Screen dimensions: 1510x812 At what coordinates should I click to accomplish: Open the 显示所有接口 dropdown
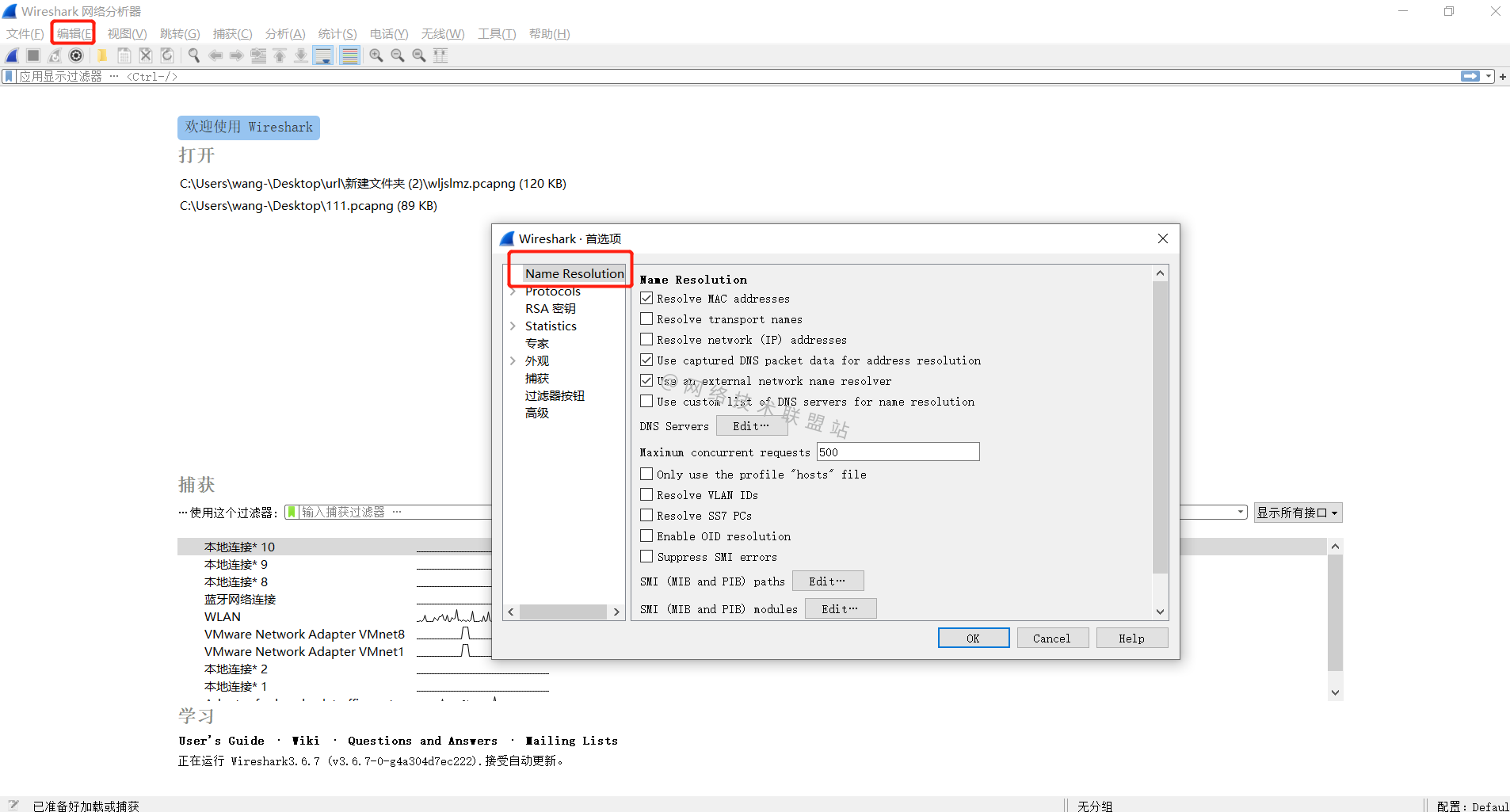tap(1298, 513)
